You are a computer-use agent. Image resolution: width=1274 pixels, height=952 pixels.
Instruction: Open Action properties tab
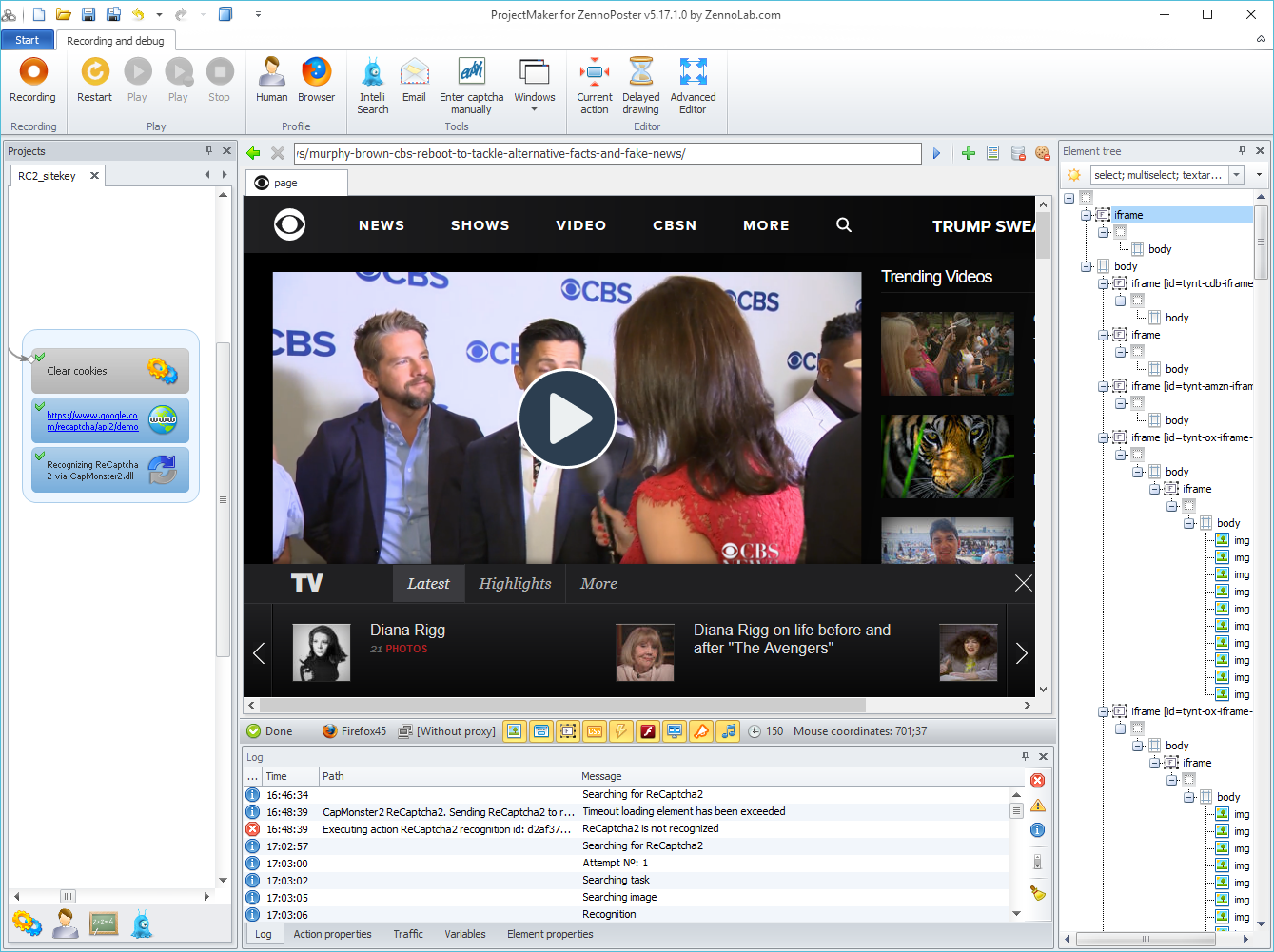(332, 934)
